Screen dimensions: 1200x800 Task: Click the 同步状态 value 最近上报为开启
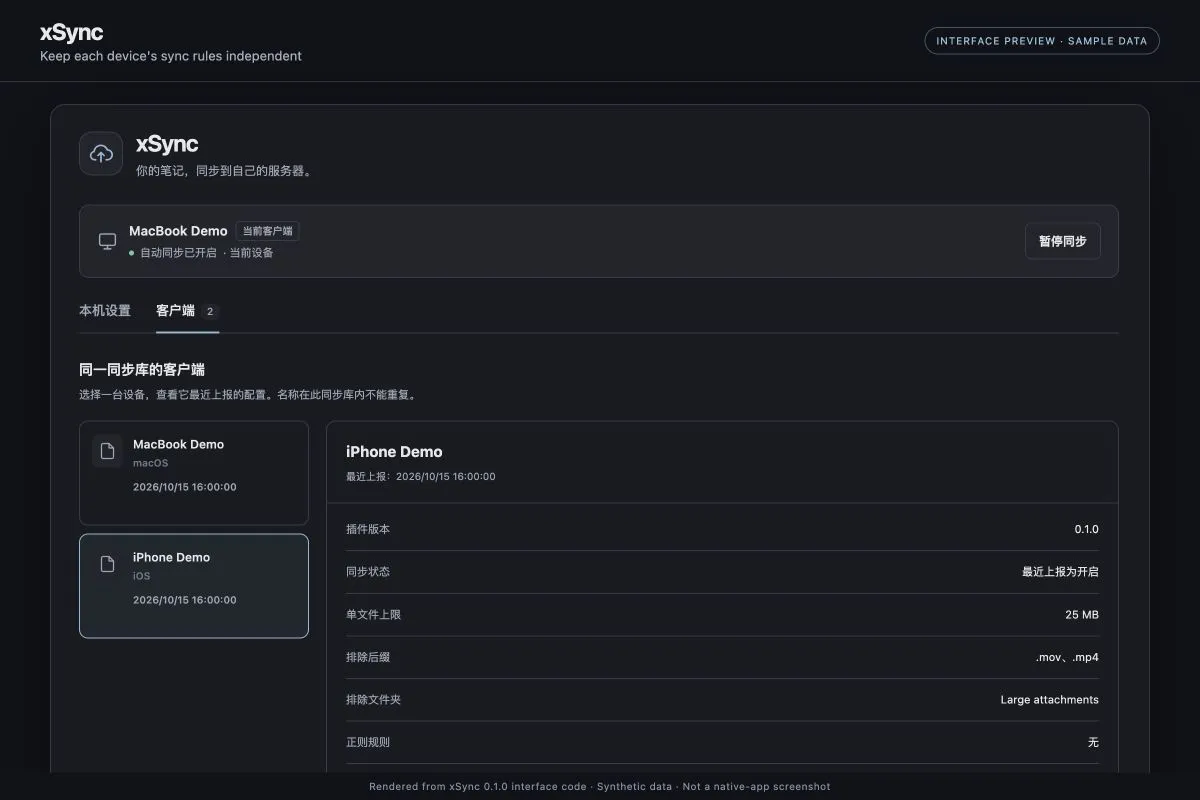click(x=1060, y=572)
